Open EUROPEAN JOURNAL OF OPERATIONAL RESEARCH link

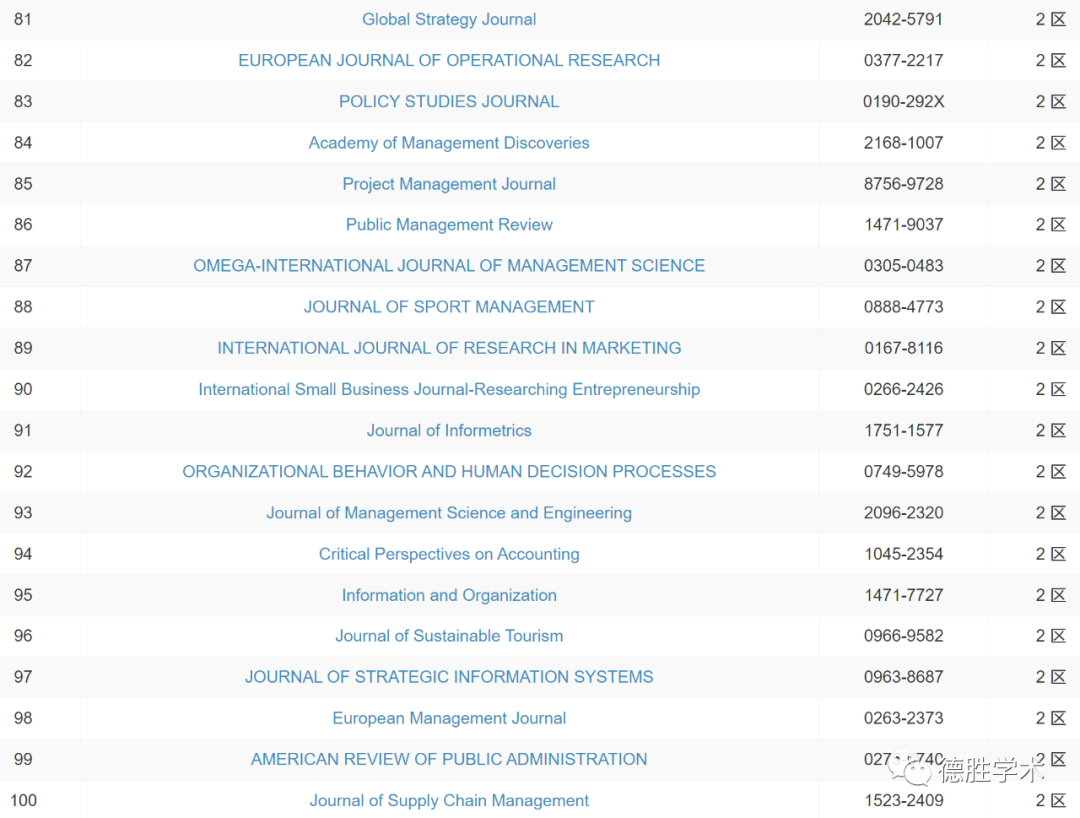[x=449, y=61]
